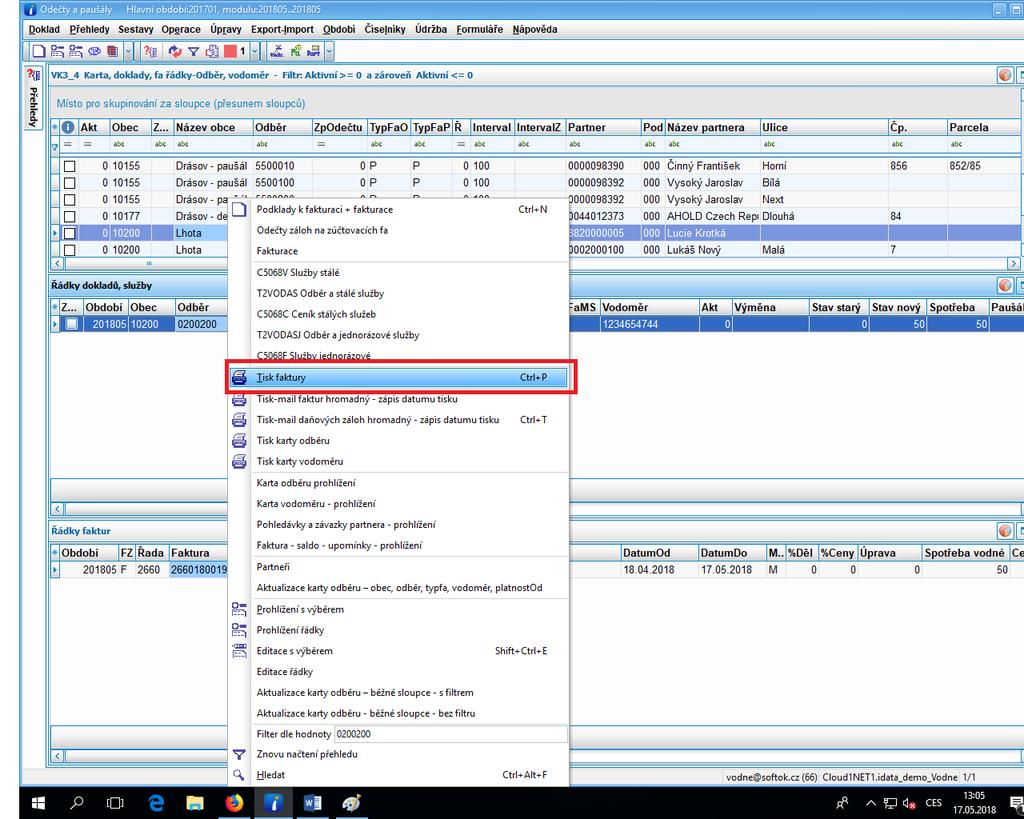
Task: Click the question-mark list icon in the toolbar
Action: coord(150,51)
